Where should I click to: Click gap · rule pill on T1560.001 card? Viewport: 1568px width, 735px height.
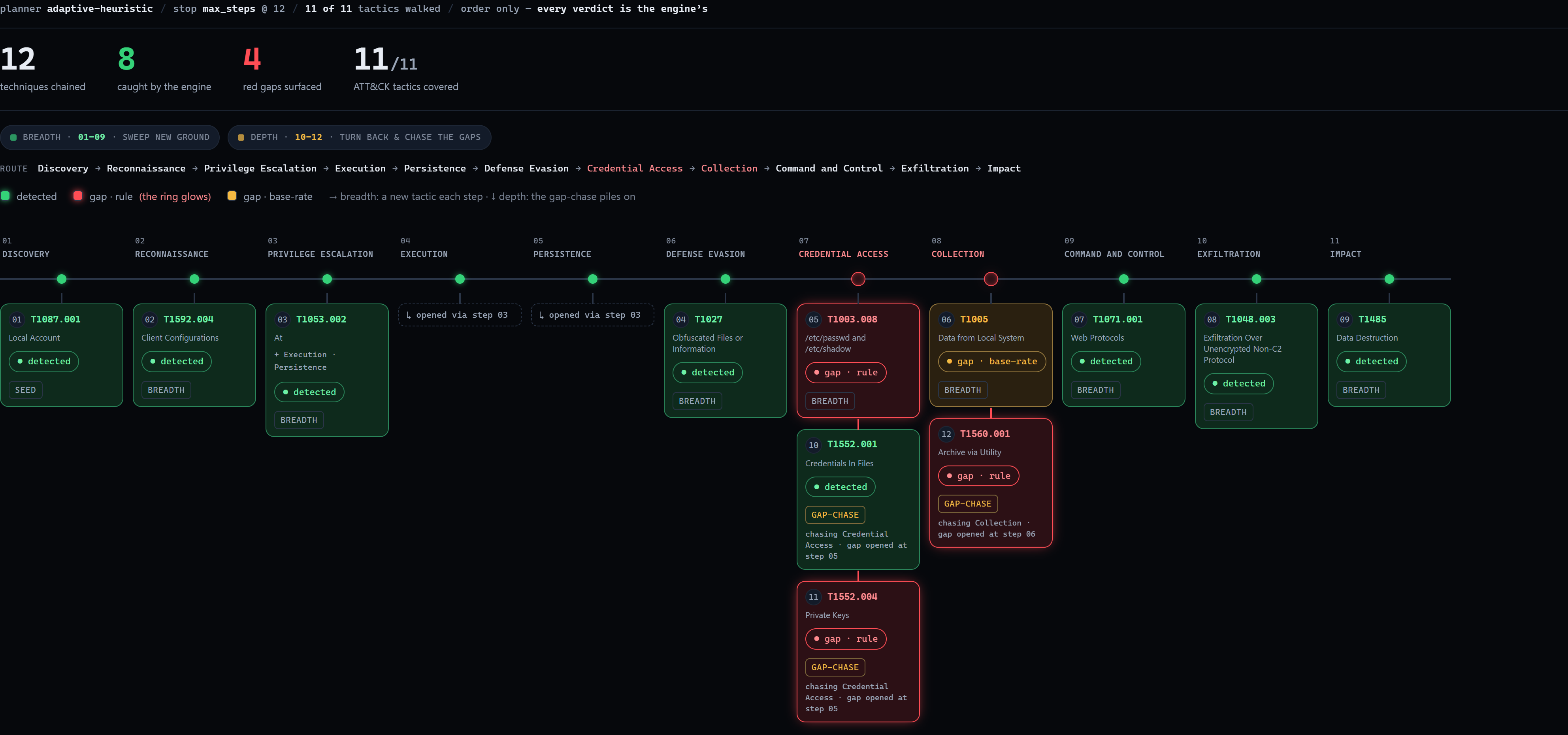[x=978, y=476]
